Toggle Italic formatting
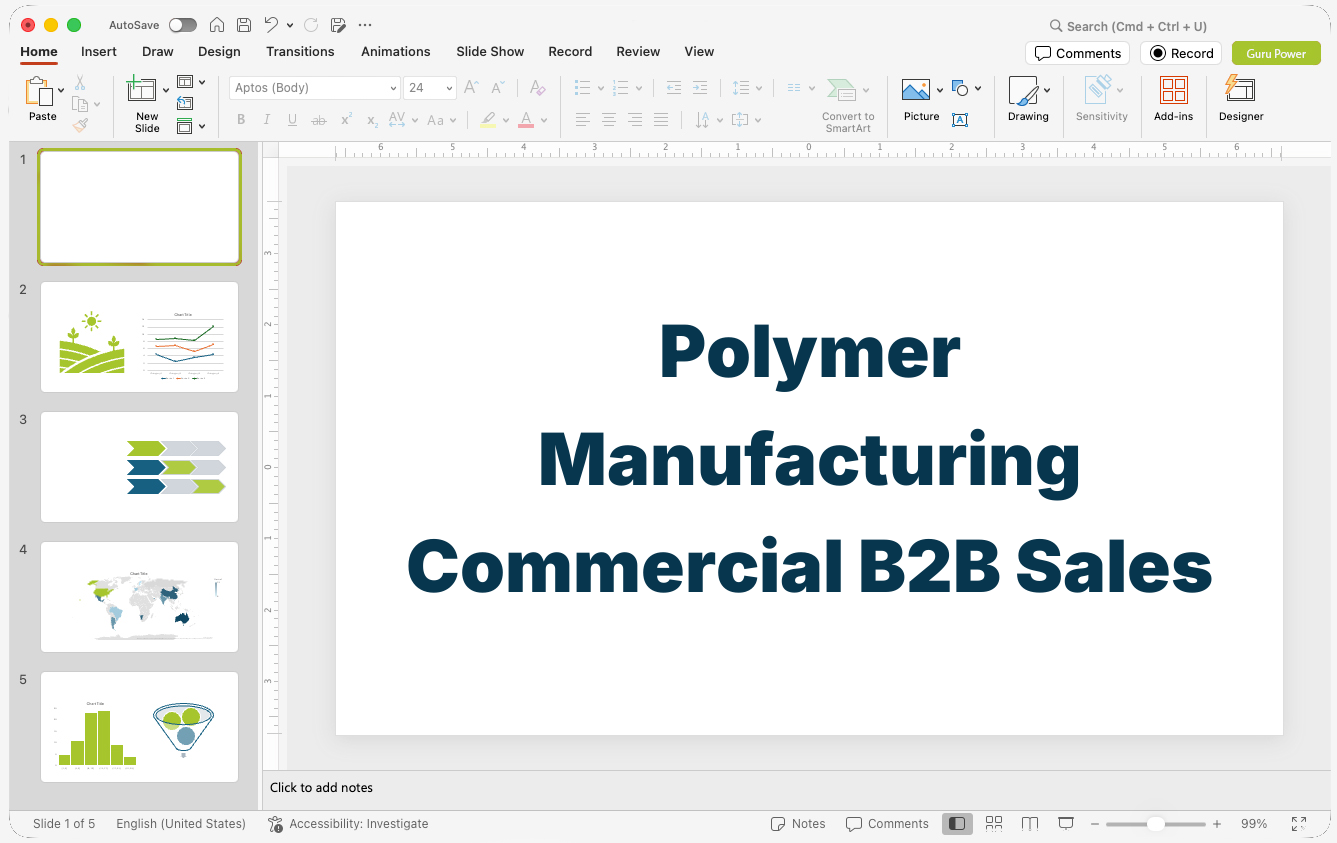The image size is (1337, 843). click(267, 120)
